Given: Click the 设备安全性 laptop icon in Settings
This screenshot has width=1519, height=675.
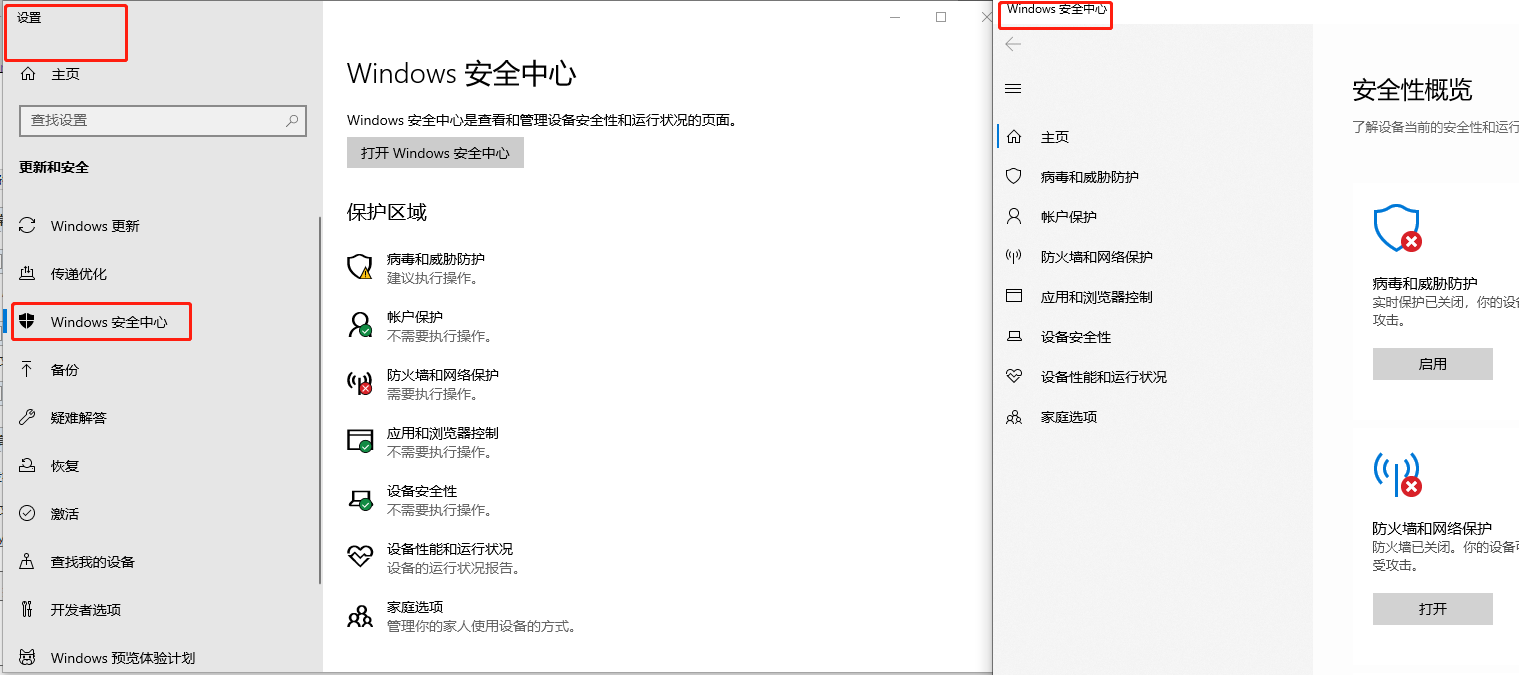Looking at the screenshot, I should coord(360,499).
